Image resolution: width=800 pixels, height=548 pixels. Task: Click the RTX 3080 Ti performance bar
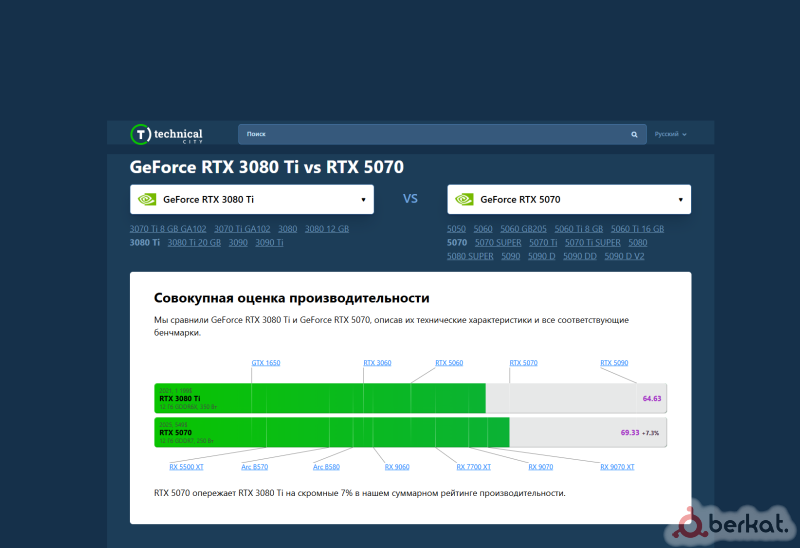(x=410, y=398)
